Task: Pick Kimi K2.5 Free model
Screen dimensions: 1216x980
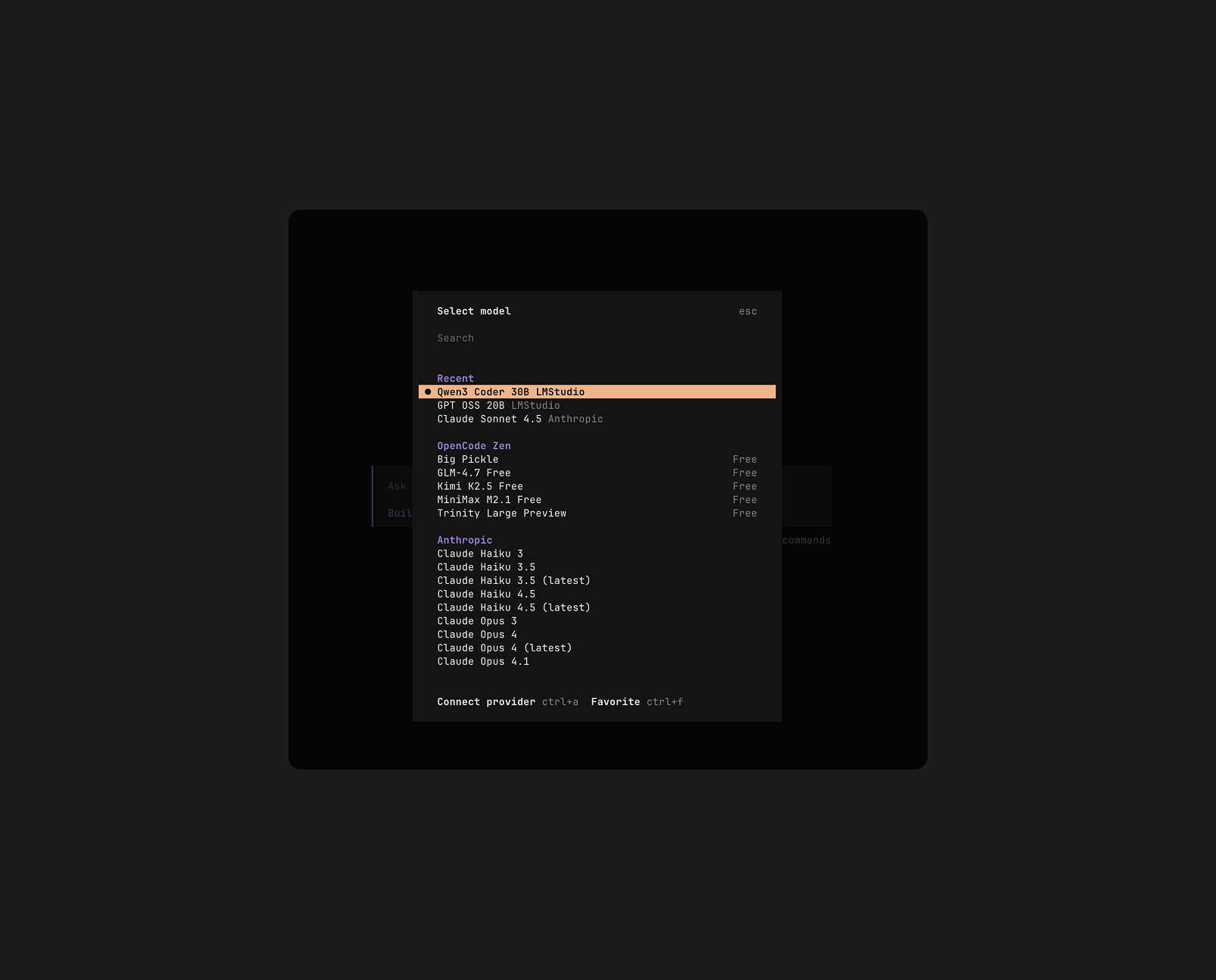Action: click(479, 486)
